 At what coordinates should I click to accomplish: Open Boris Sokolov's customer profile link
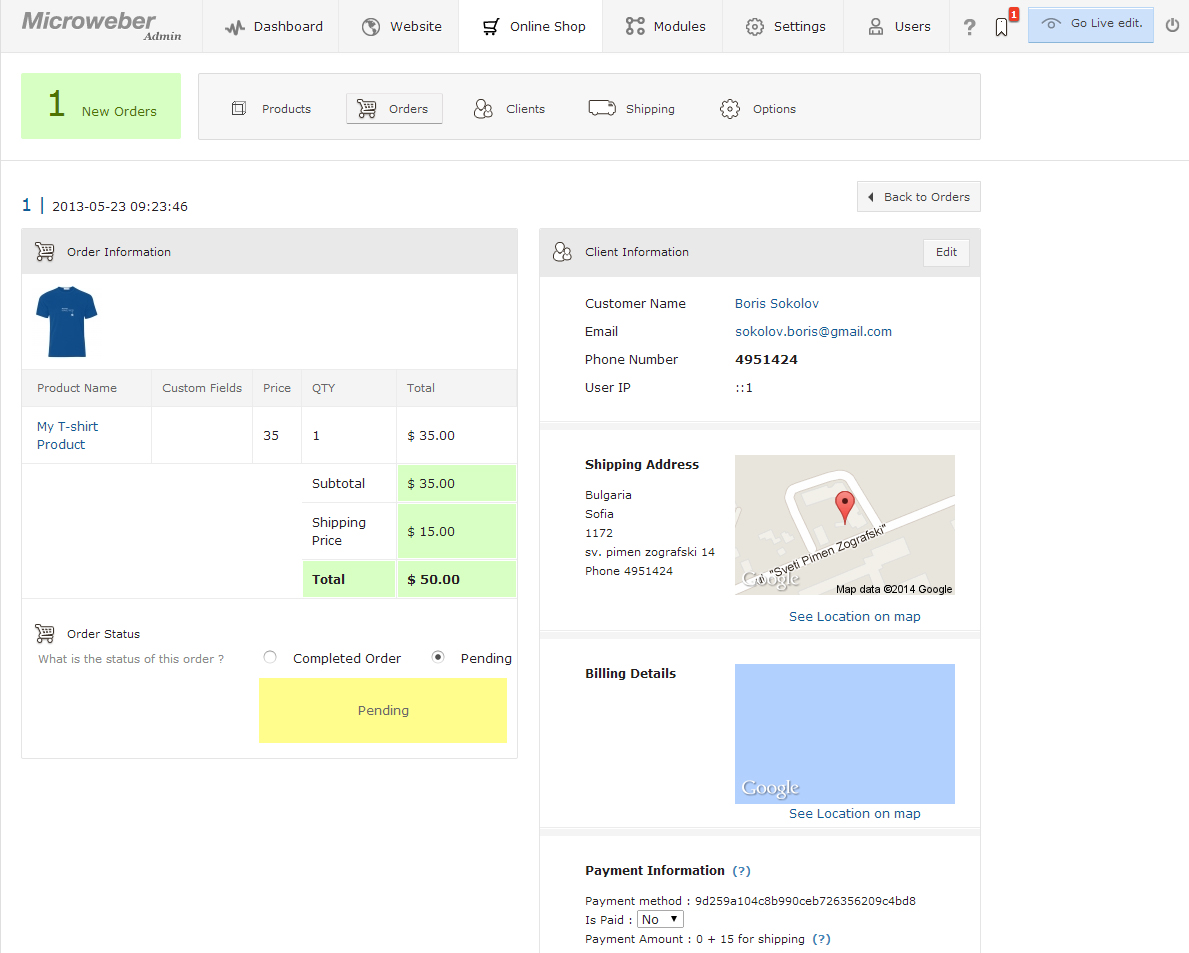[776, 303]
